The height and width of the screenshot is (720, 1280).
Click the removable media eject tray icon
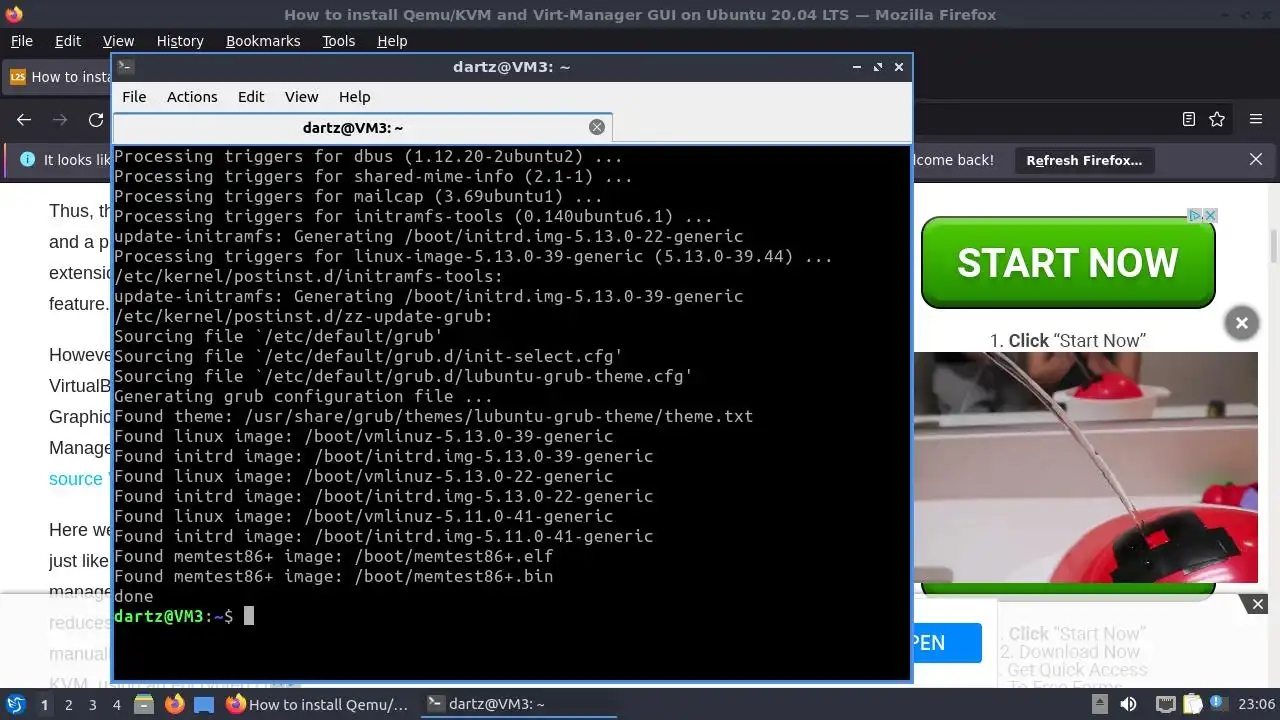(x=1102, y=705)
